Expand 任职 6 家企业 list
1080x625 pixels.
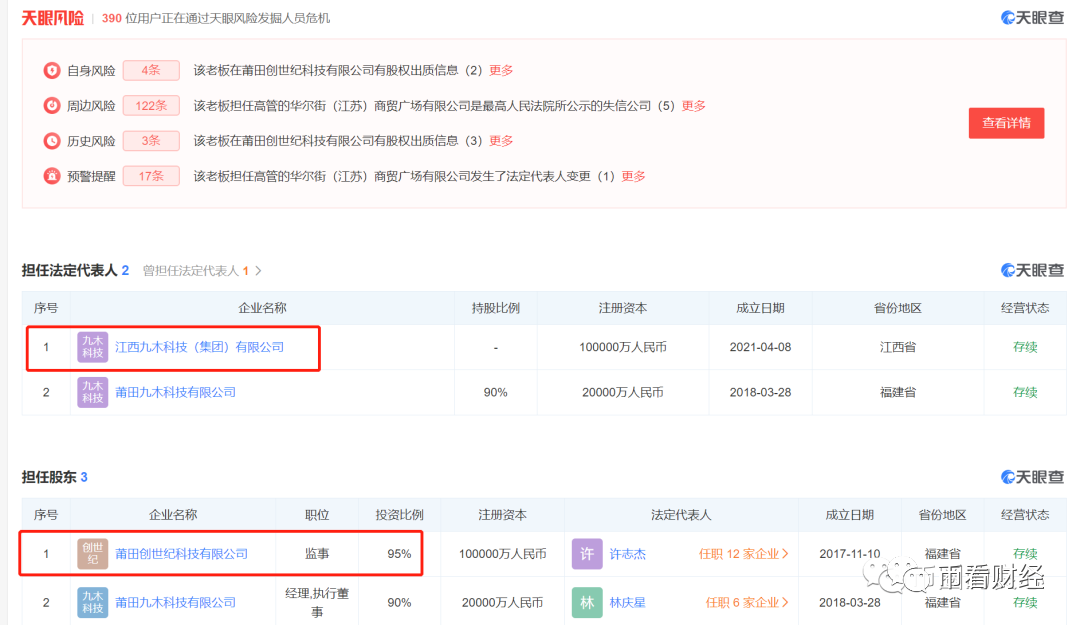click(747, 602)
